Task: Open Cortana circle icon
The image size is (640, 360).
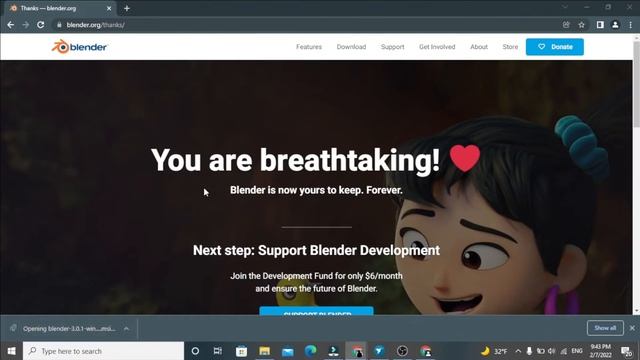Action: [195, 351]
